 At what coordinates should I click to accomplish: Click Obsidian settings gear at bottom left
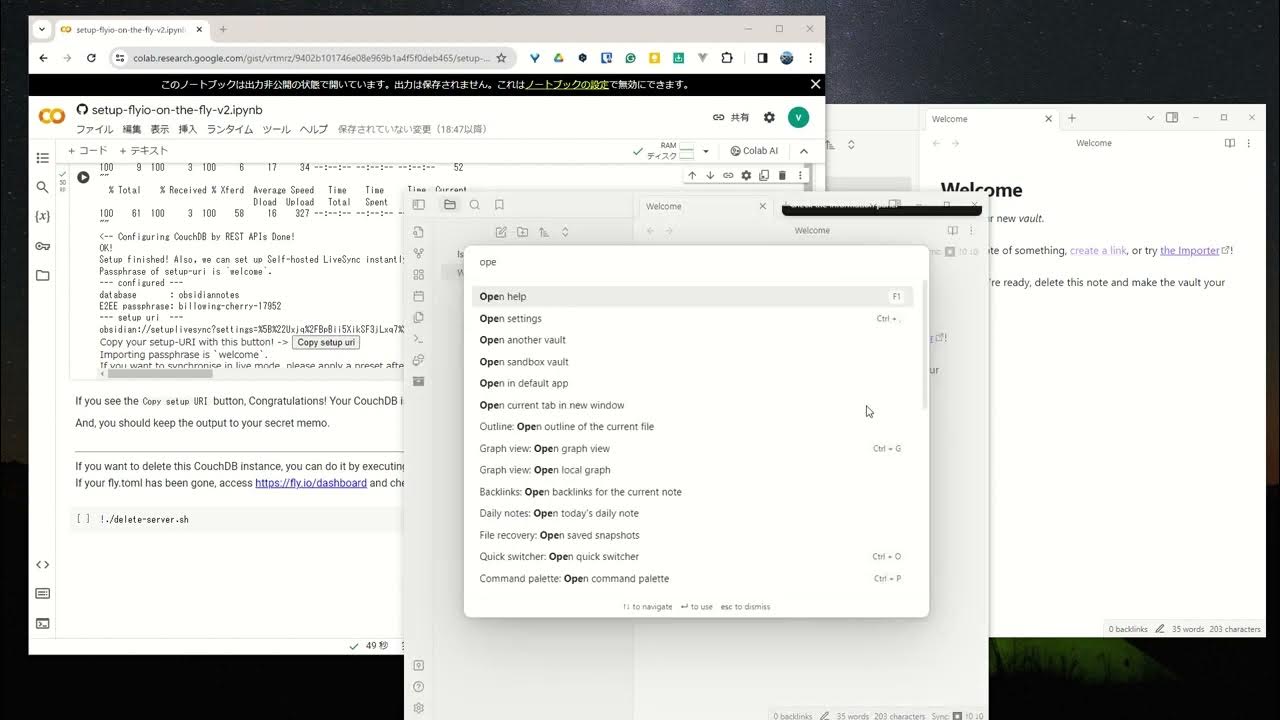pyautogui.click(x=418, y=708)
